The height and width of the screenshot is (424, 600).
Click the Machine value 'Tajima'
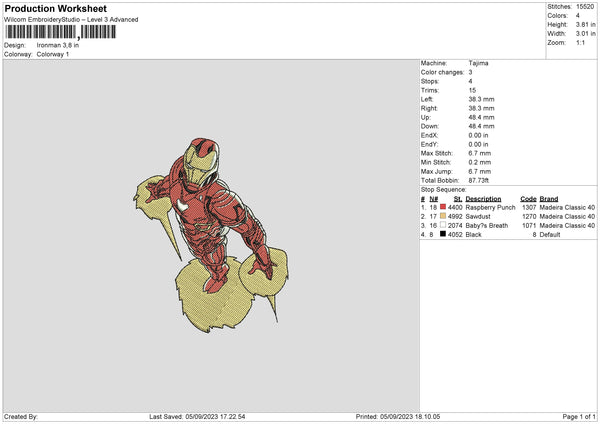(x=478, y=63)
